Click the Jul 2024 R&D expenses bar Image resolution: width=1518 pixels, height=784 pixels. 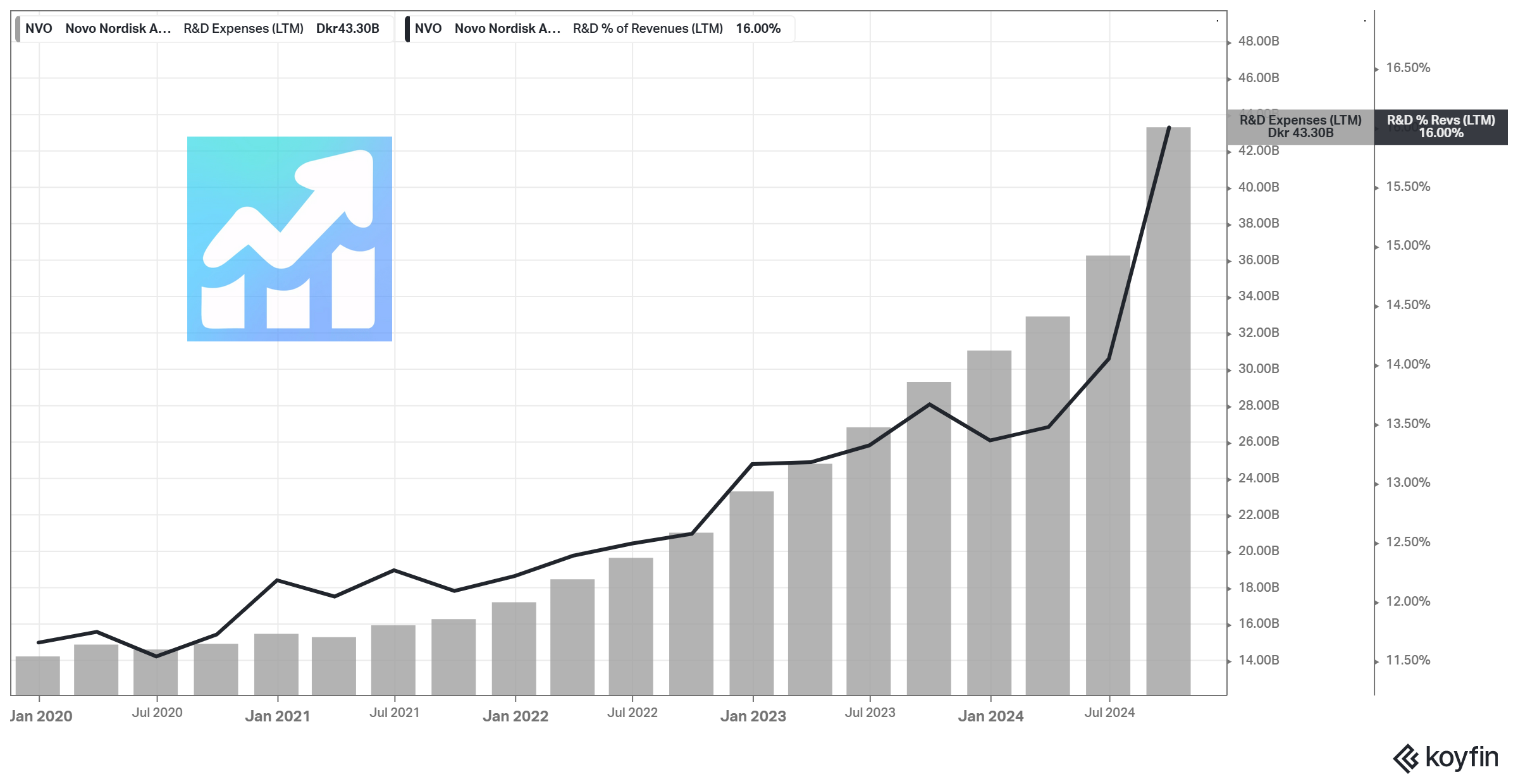[1108, 475]
